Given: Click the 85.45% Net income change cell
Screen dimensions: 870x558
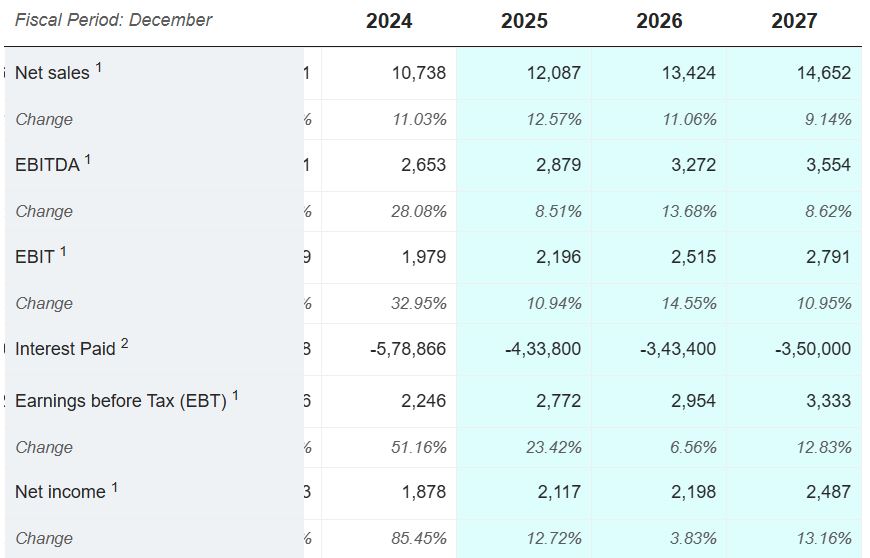Looking at the screenshot, I should [x=418, y=538].
